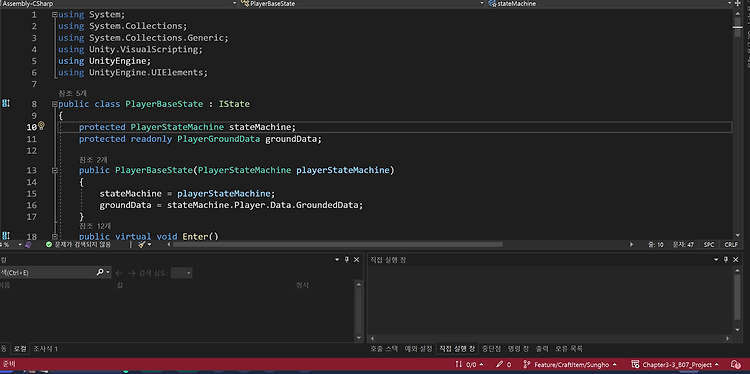This screenshot has width=750, height=374.
Task: Switch to the 중단점 tab
Action: (x=491, y=349)
